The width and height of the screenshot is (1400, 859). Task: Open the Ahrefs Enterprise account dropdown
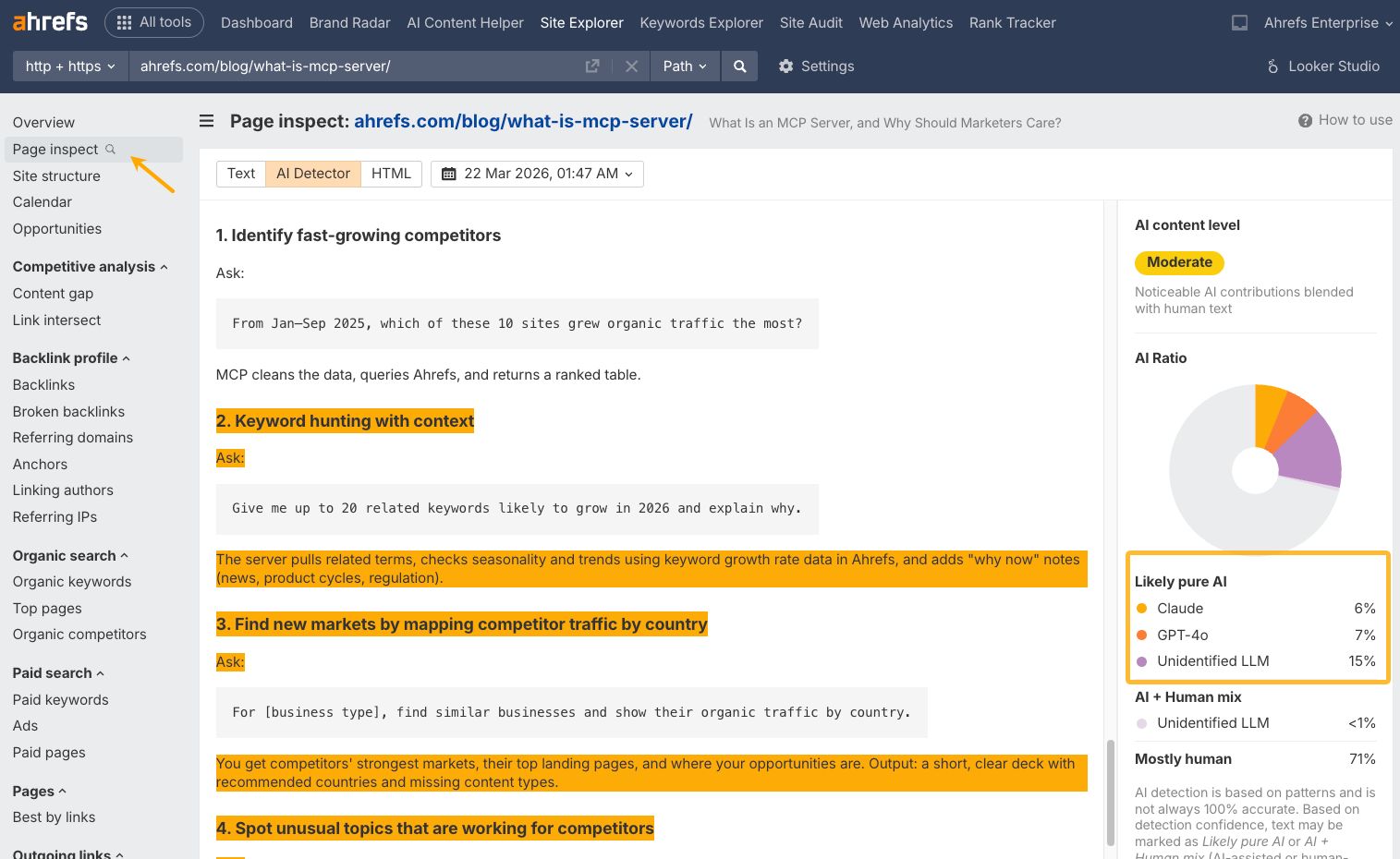1328,22
